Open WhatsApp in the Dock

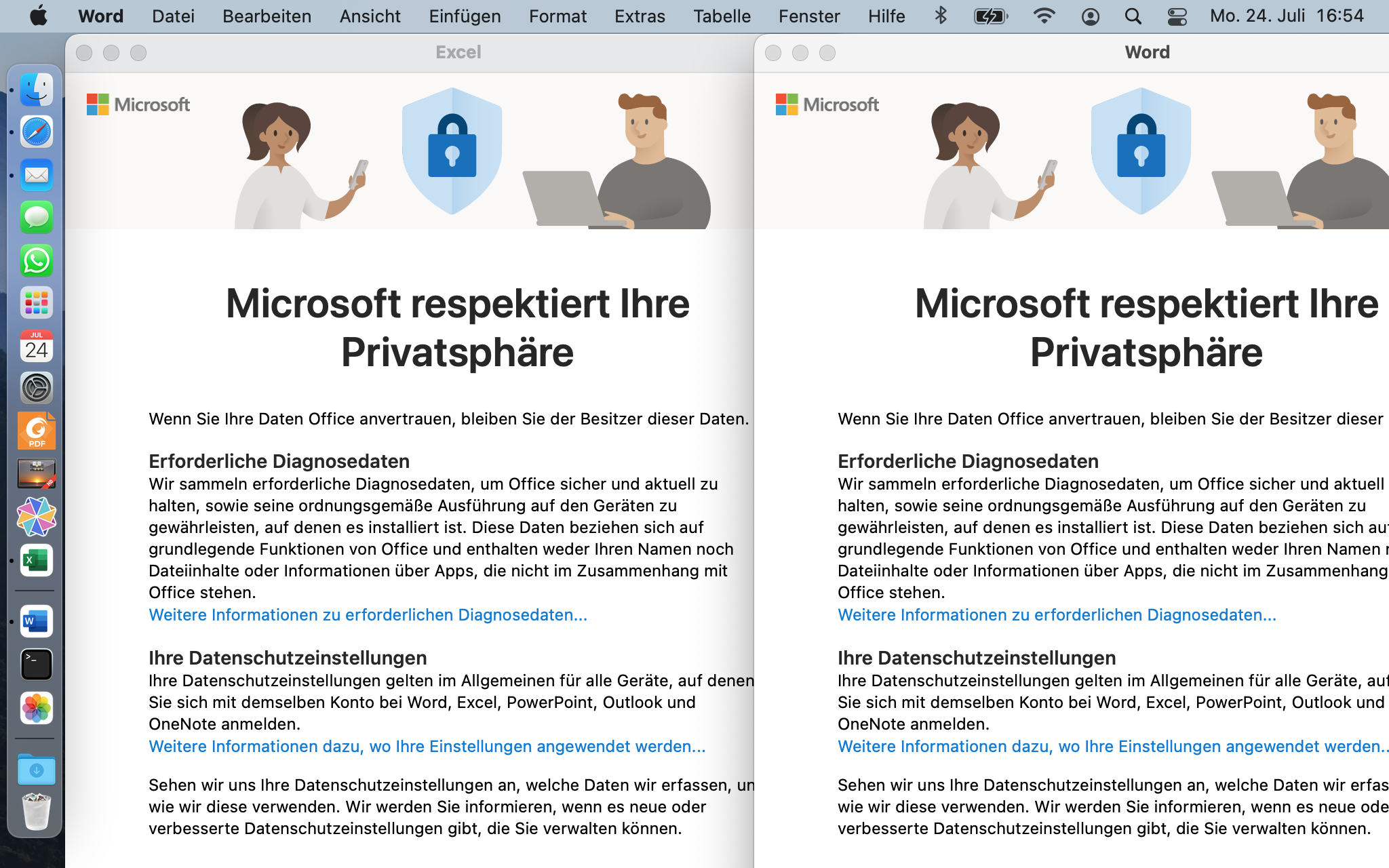(x=37, y=260)
